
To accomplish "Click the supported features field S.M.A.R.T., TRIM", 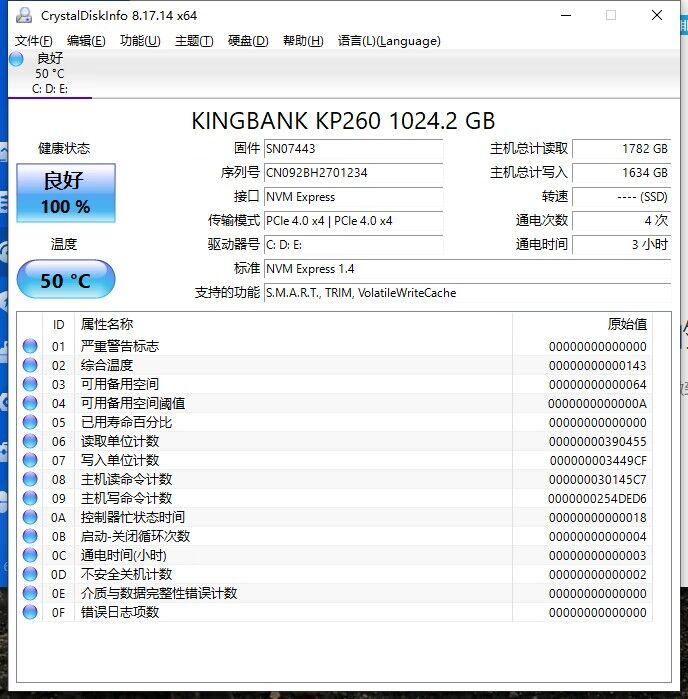I will (467, 293).
